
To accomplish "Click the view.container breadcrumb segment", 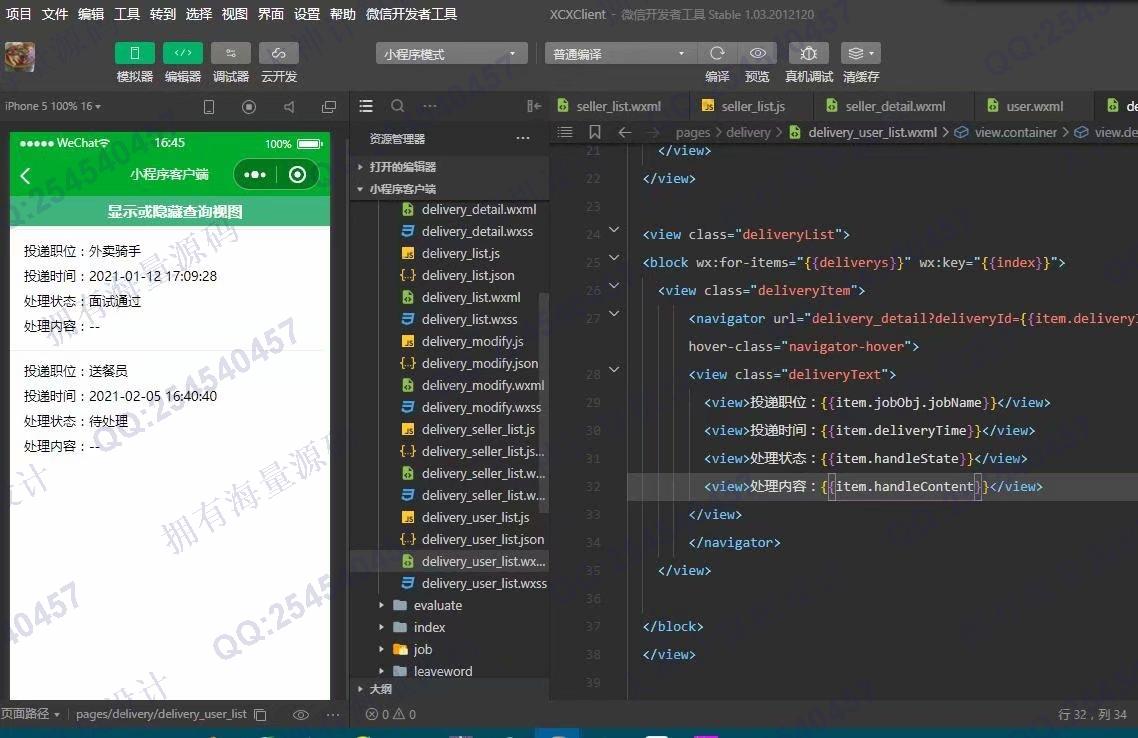I will [1015, 132].
